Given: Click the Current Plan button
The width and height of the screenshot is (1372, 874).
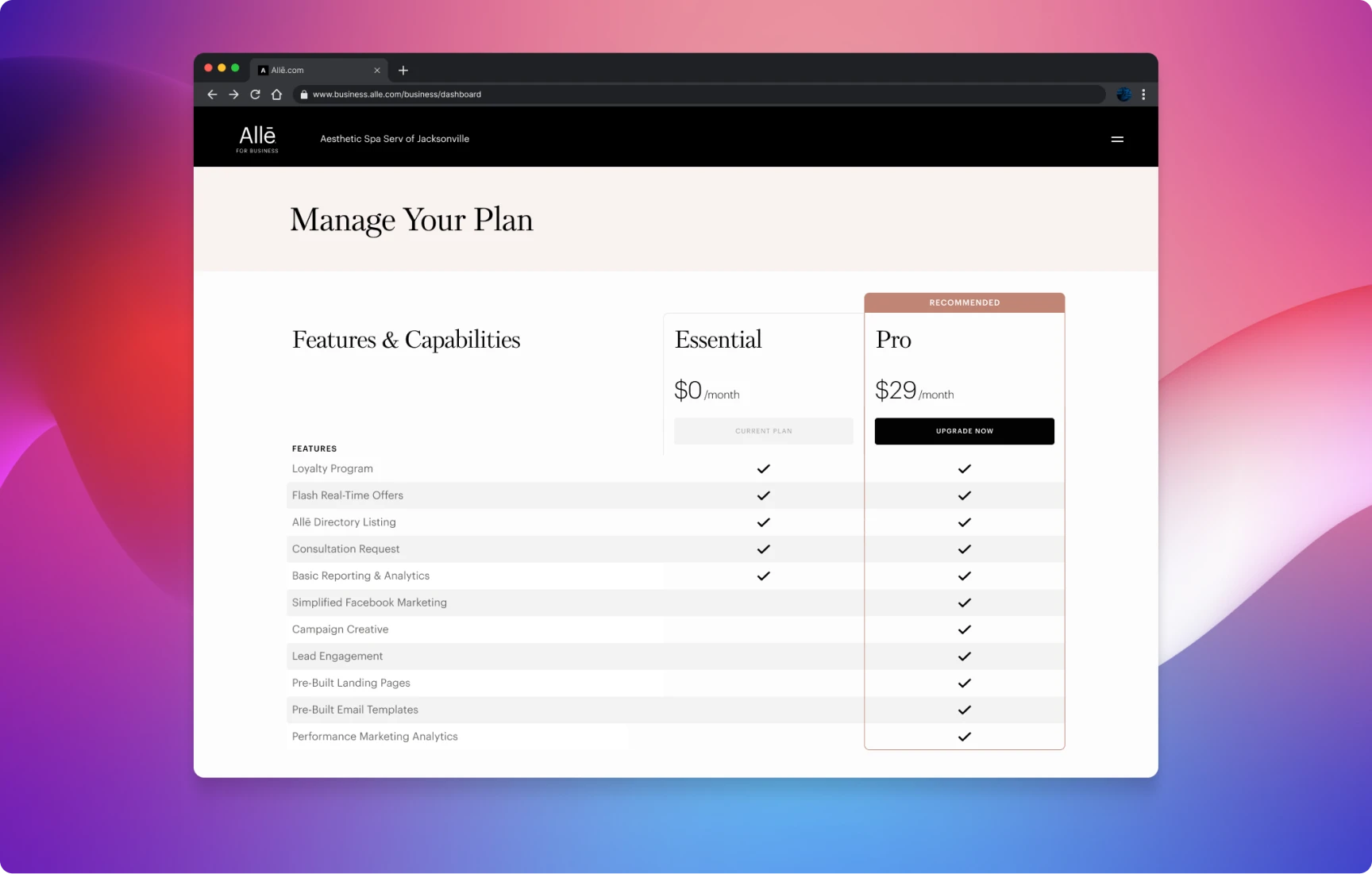Looking at the screenshot, I should (764, 431).
